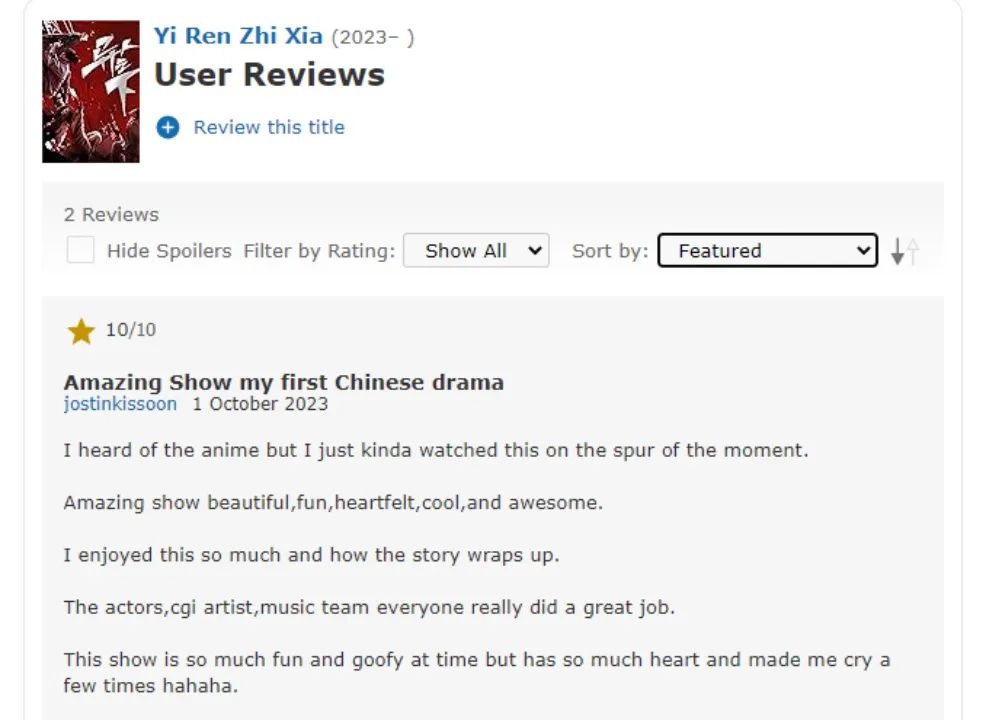Tick the Hide Spoilers checkbox
Image resolution: width=986 pixels, height=720 pixels.
[80, 250]
